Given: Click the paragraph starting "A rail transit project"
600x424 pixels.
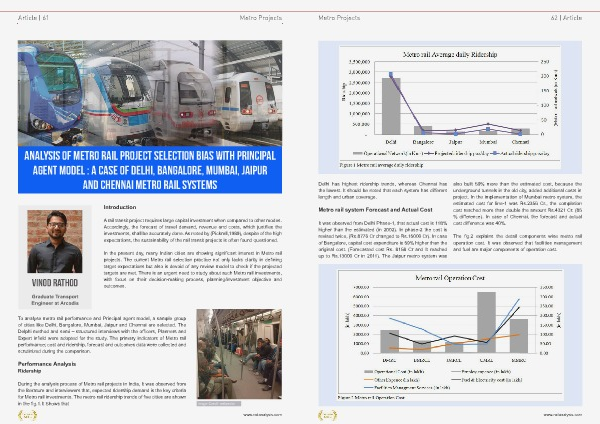Looking at the screenshot, I should 192,230.
